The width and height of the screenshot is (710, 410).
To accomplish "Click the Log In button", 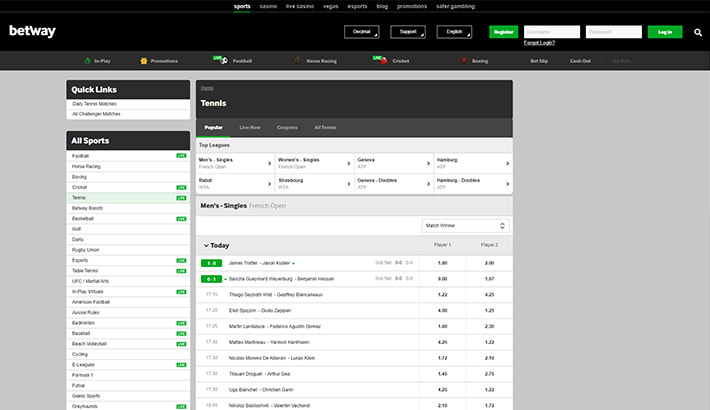I will coord(665,32).
